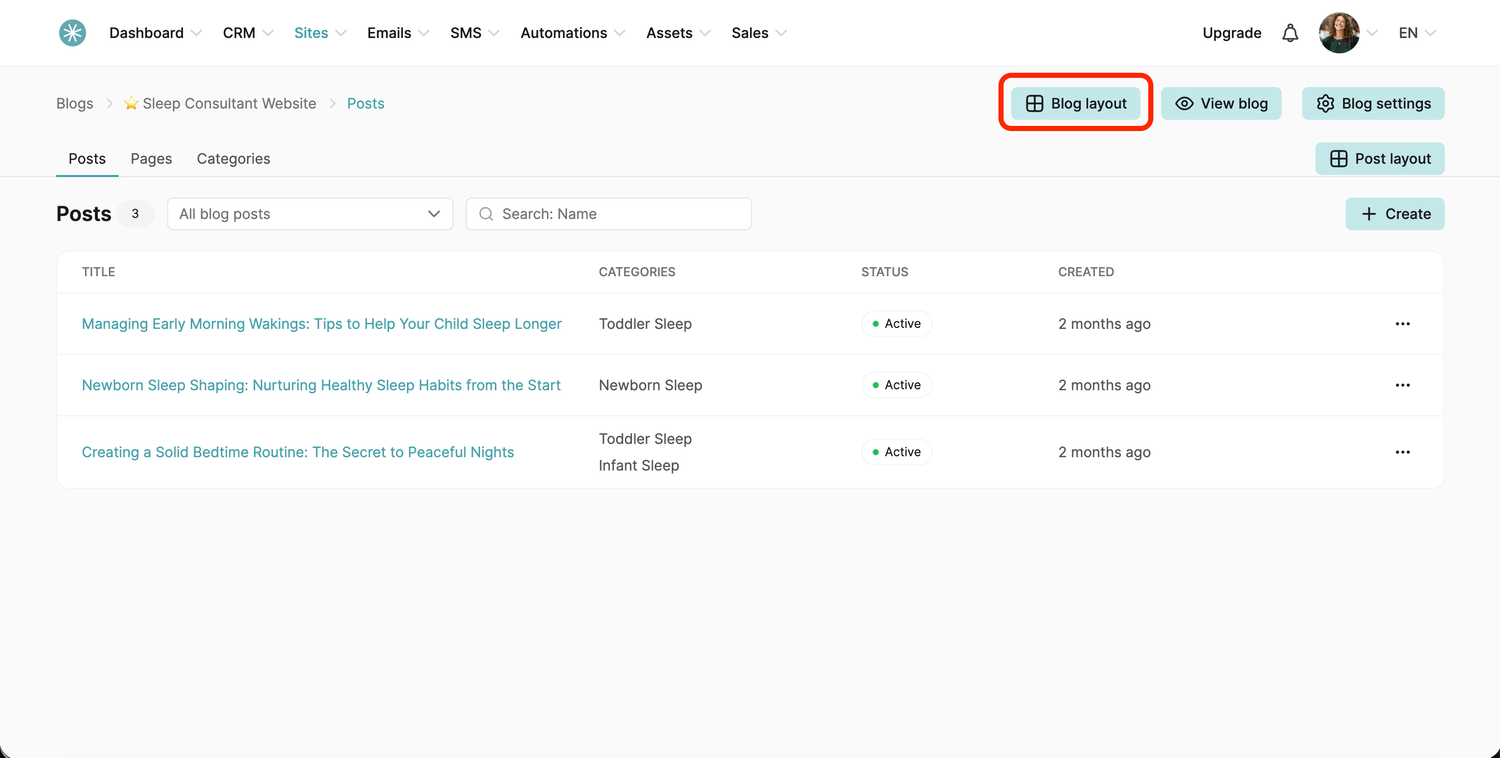The width and height of the screenshot is (1500, 758).
Task: Click the user profile avatar
Action: tap(1339, 33)
